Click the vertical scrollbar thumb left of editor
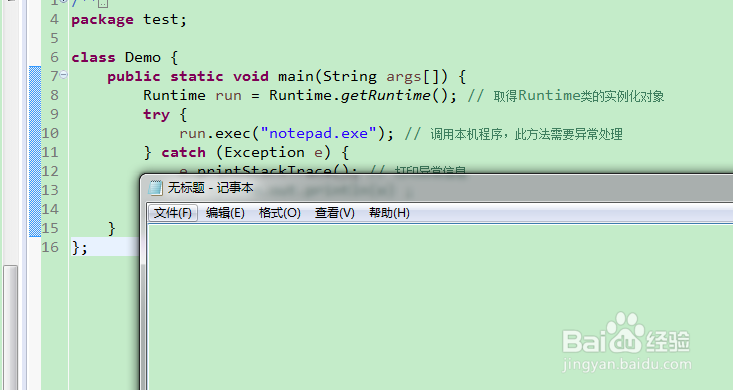Screen dimensions: 733x390 point(10,327)
